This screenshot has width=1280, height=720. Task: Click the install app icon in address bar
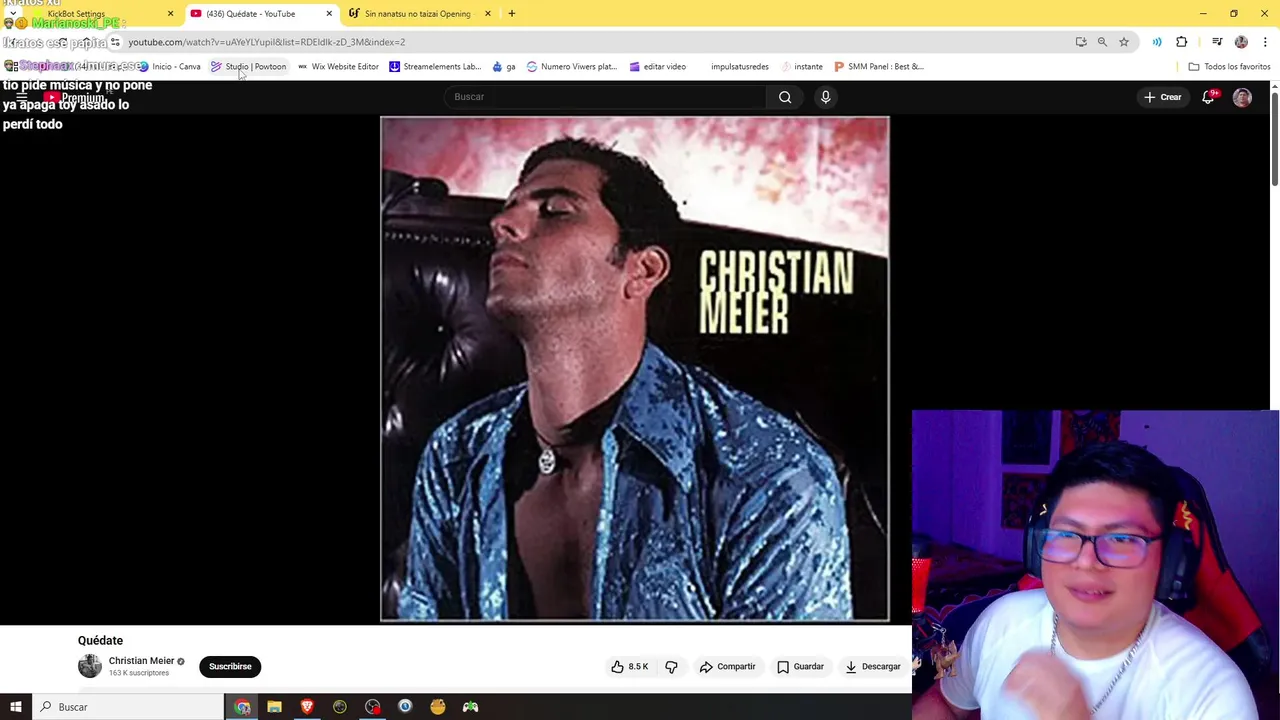coord(1081,42)
